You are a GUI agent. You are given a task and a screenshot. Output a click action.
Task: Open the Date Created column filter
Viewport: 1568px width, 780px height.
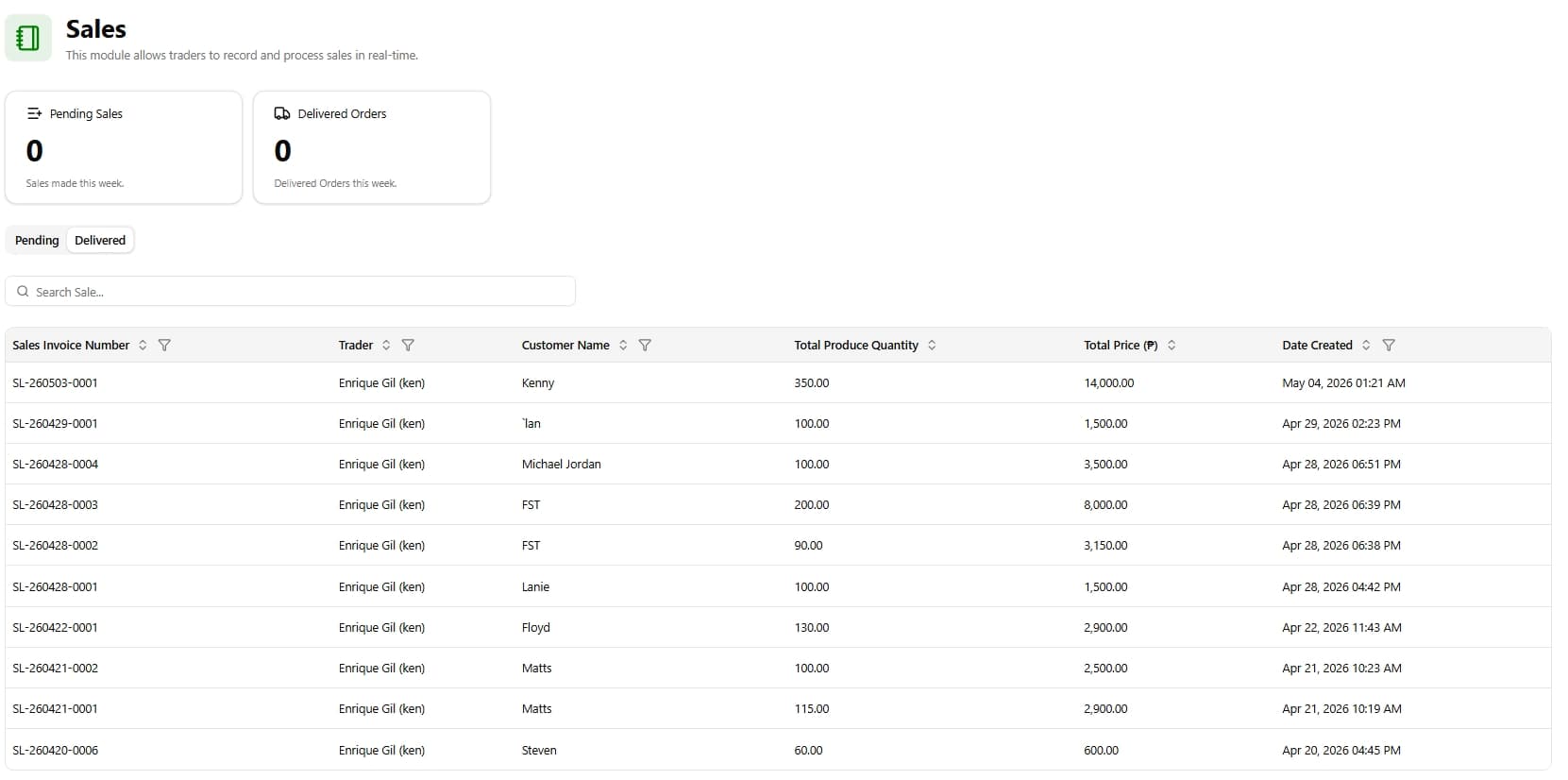(1389, 345)
